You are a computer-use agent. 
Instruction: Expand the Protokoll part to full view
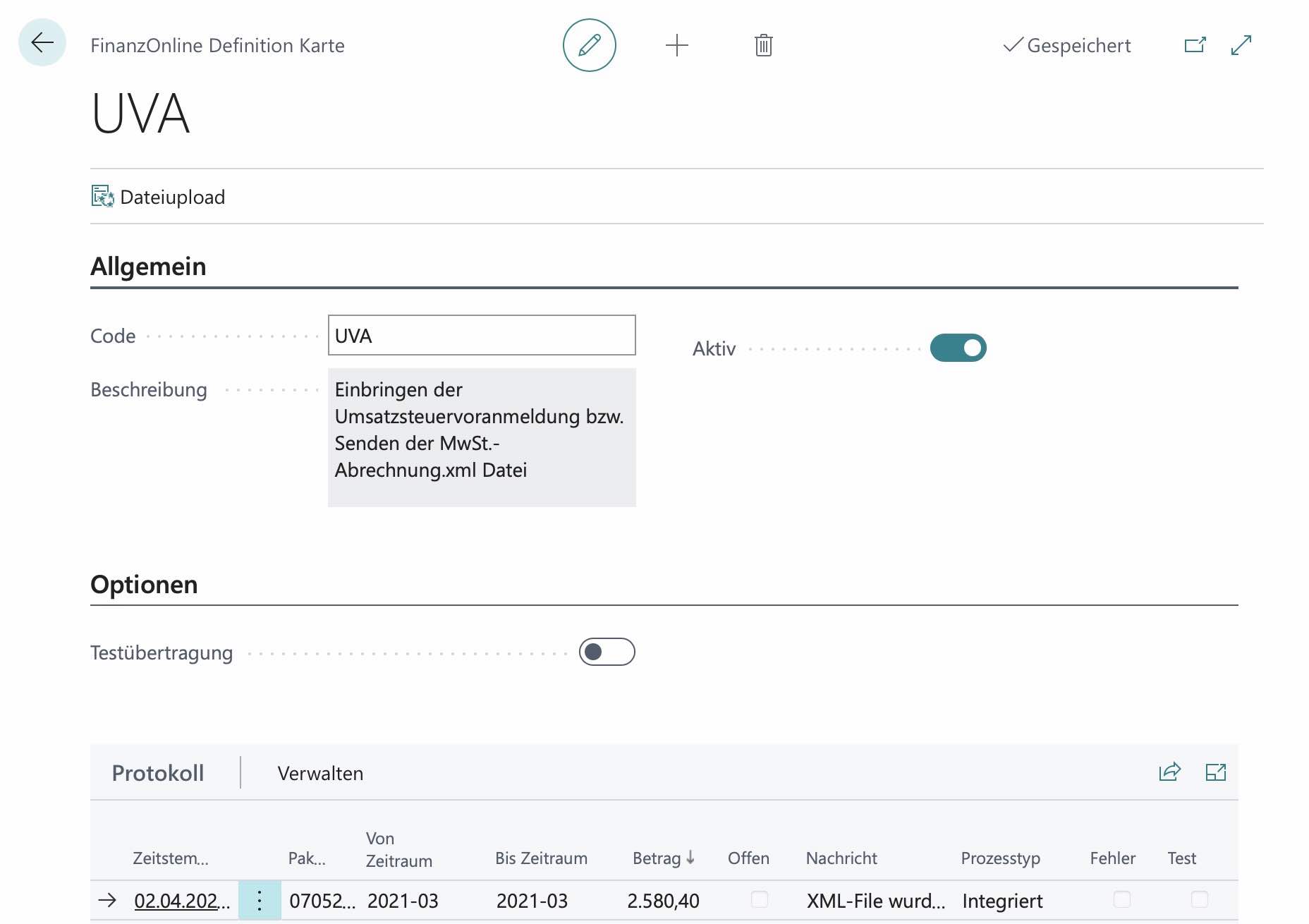pyautogui.click(x=1215, y=772)
